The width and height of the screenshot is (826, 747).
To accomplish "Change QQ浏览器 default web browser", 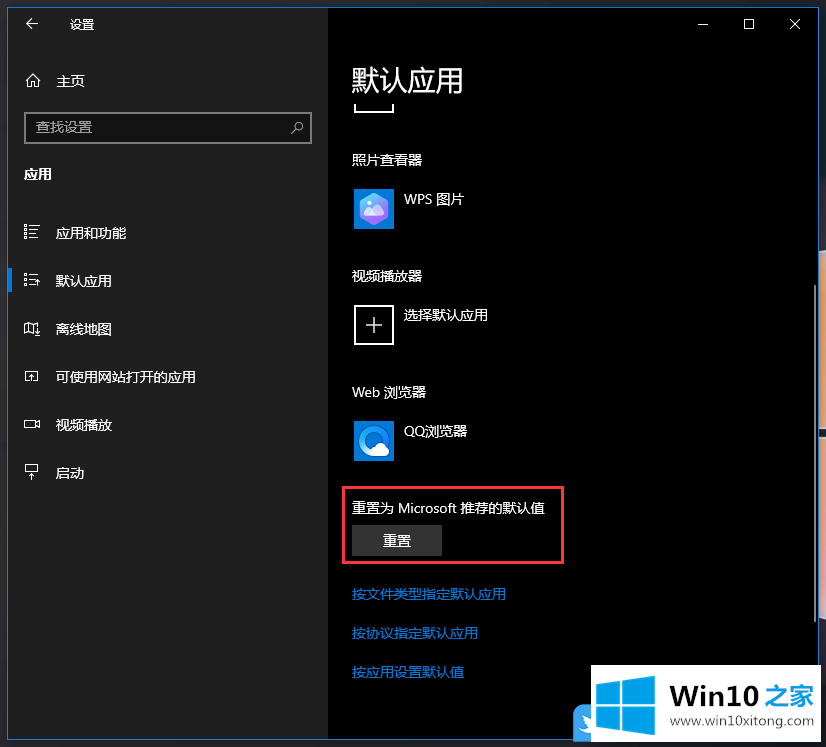I will [x=435, y=431].
